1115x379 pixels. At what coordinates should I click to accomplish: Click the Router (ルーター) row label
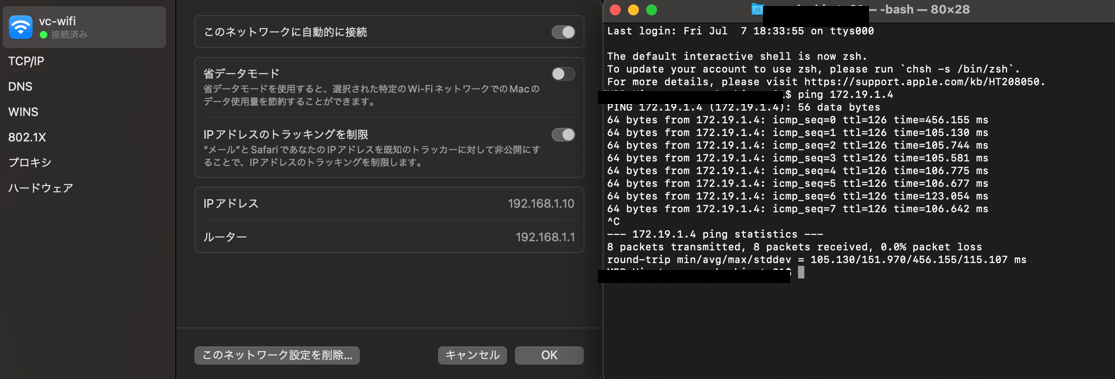coord(225,237)
